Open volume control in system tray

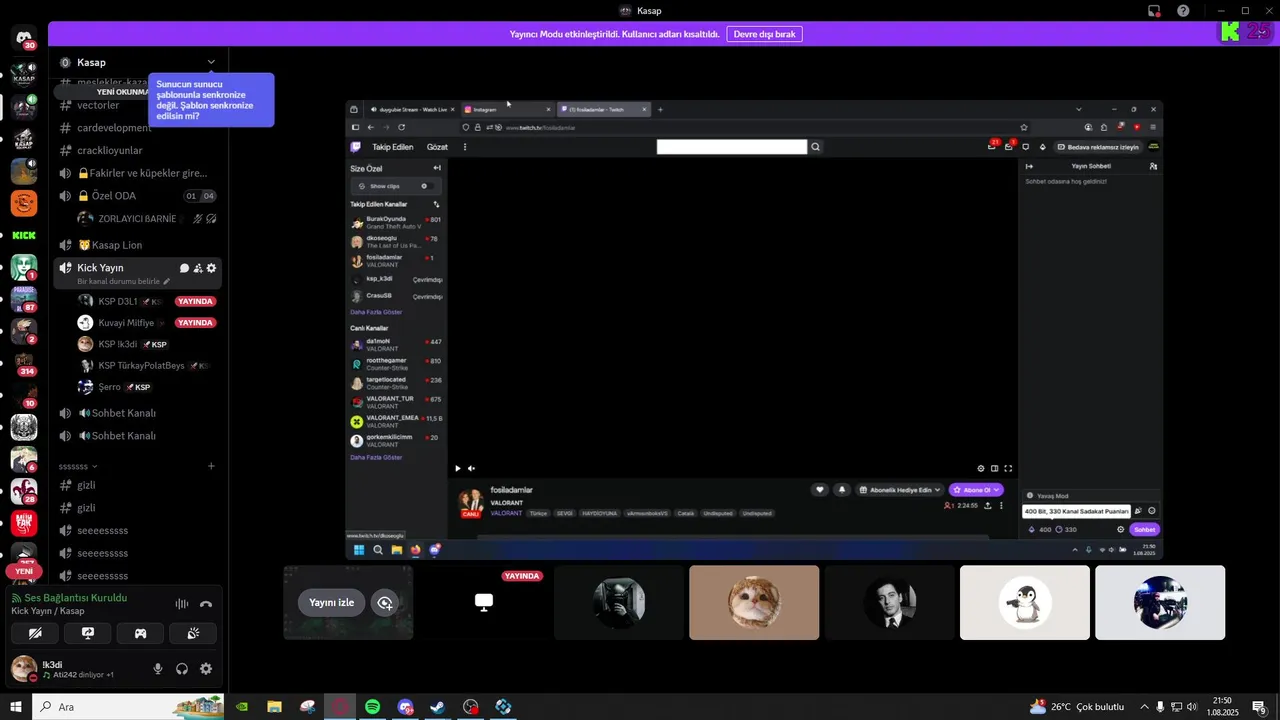(x=1192, y=707)
